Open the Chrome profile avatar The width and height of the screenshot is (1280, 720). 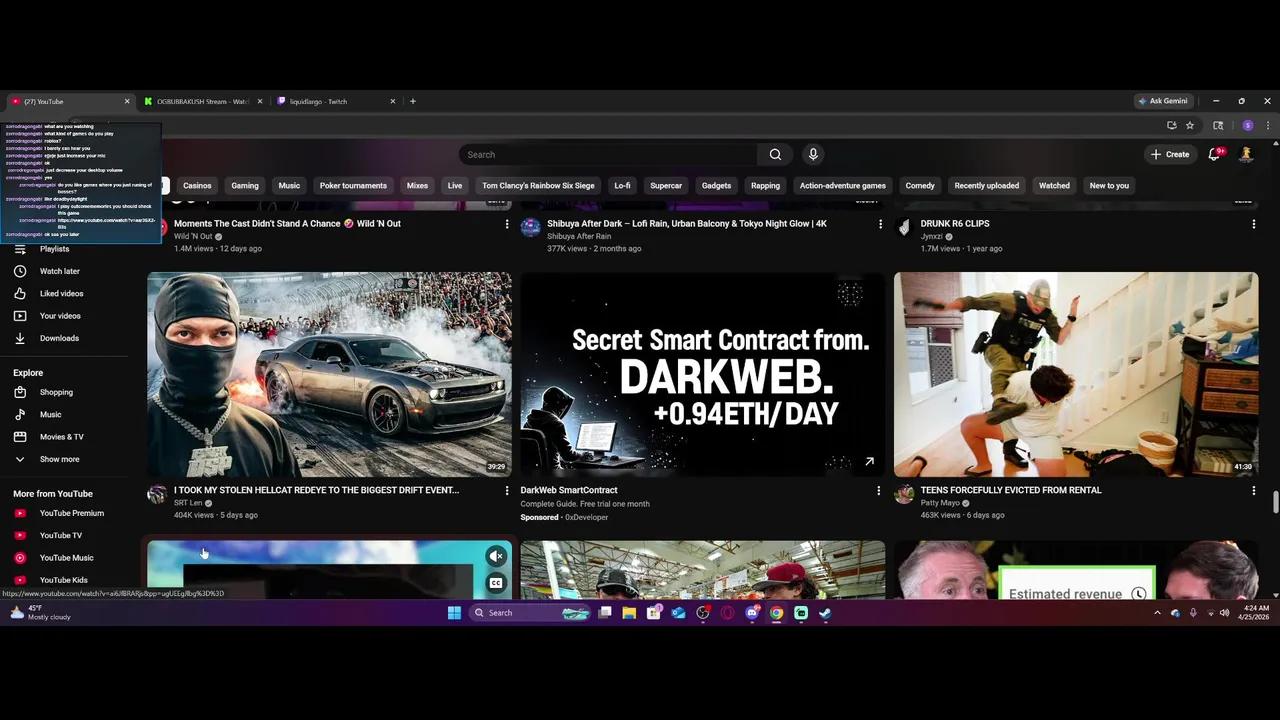point(1248,125)
